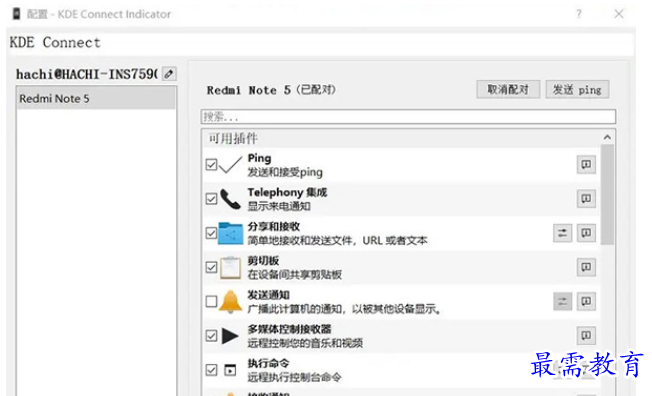
Task: Open info for 多媒体控制接收器 plugin
Action: point(586,335)
